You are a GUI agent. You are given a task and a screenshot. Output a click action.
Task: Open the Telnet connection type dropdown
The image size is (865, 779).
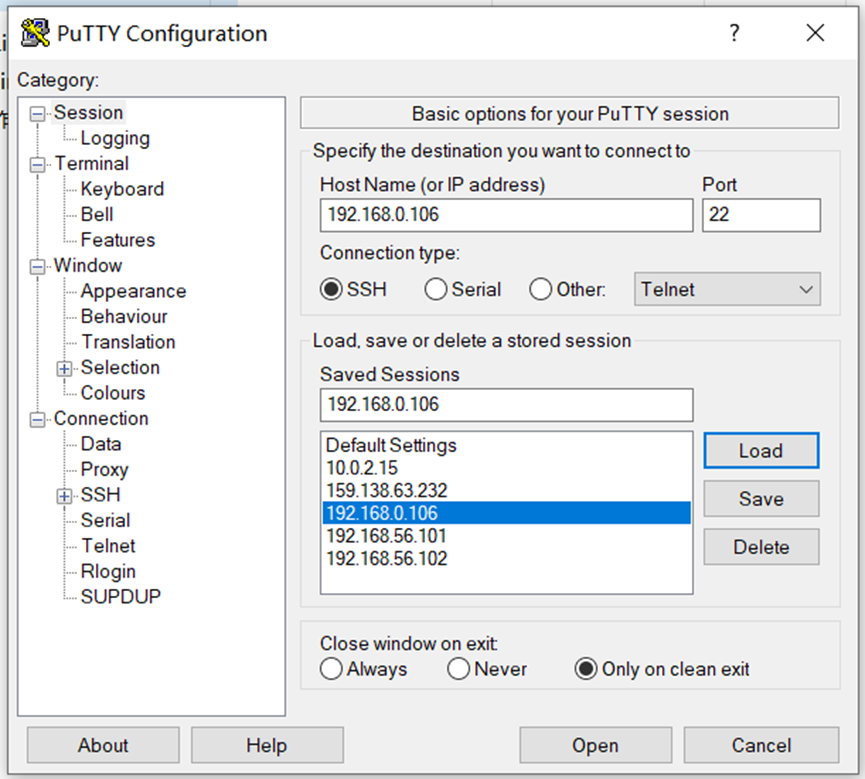tap(727, 289)
